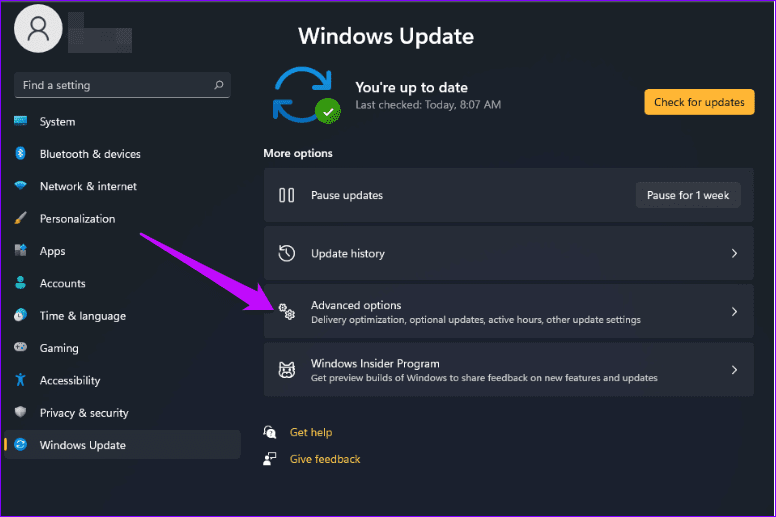The width and height of the screenshot is (776, 517).
Task: Select Time & language category
Action: 122,316
